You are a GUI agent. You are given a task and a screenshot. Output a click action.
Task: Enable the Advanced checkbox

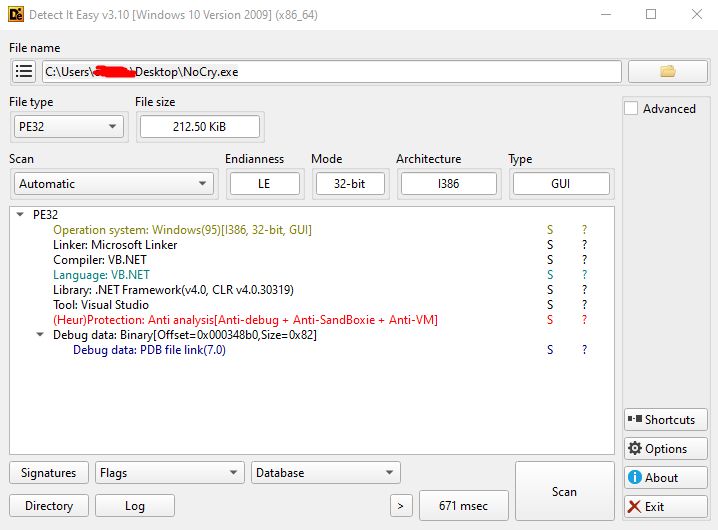tap(631, 109)
